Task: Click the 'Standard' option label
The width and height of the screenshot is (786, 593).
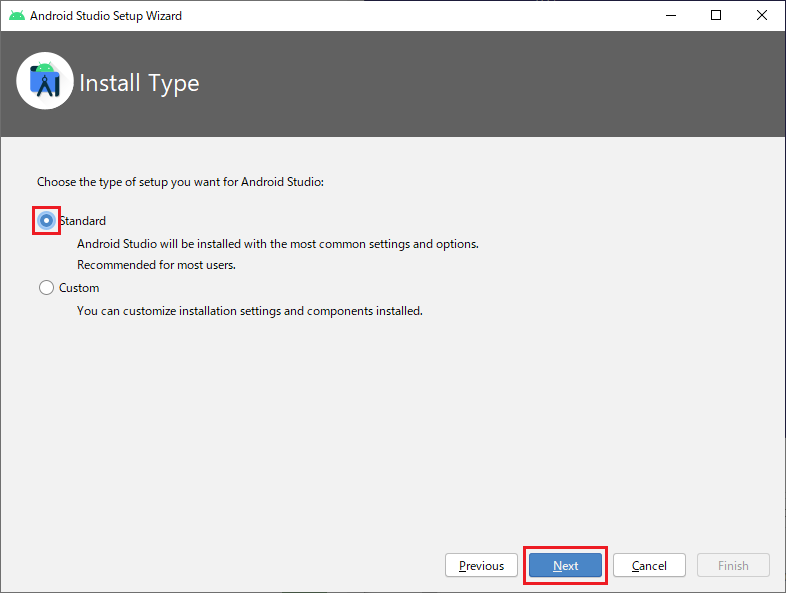Action: (83, 221)
